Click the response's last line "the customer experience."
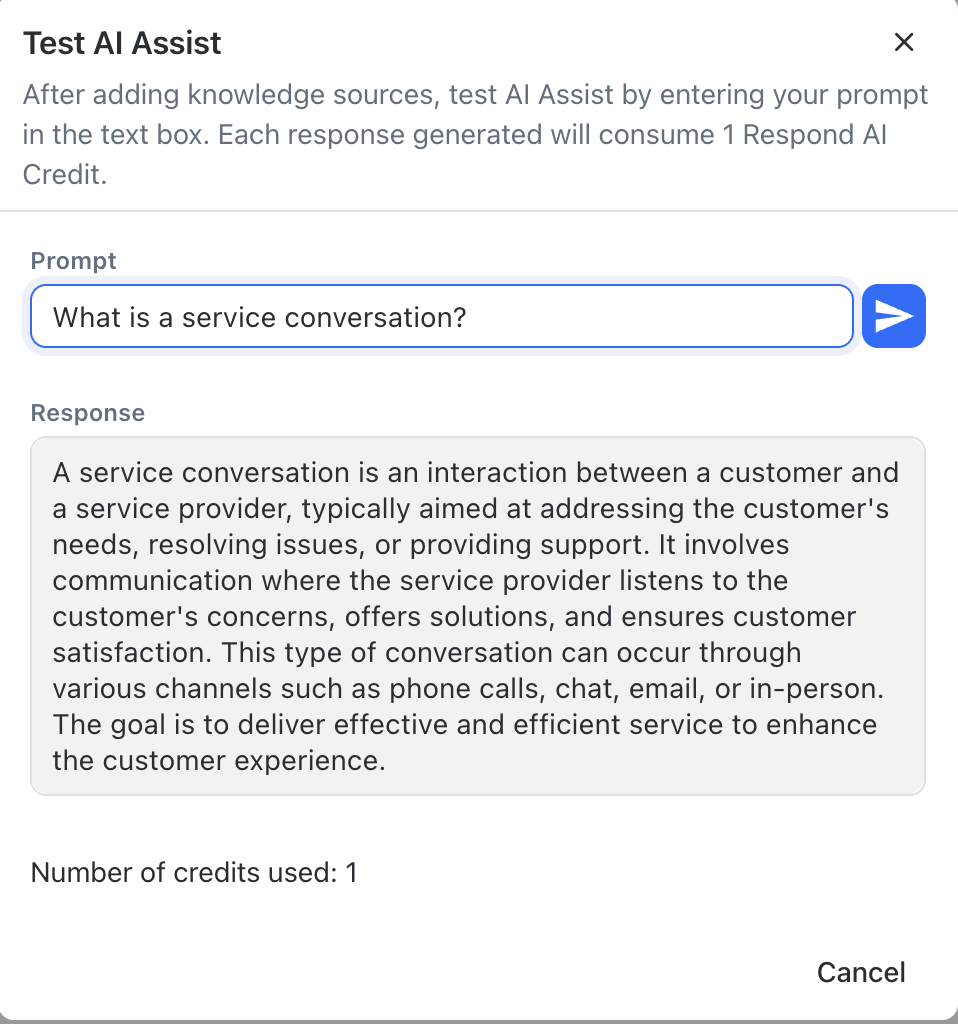The image size is (958, 1024). tap(219, 760)
